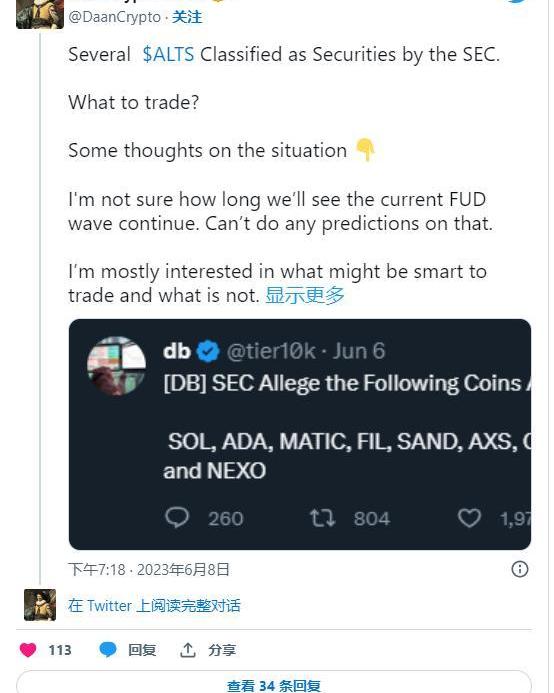Open the db profile picture in quoted tweet
This screenshot has height=693, width=554.
click(x=116, y=366)
